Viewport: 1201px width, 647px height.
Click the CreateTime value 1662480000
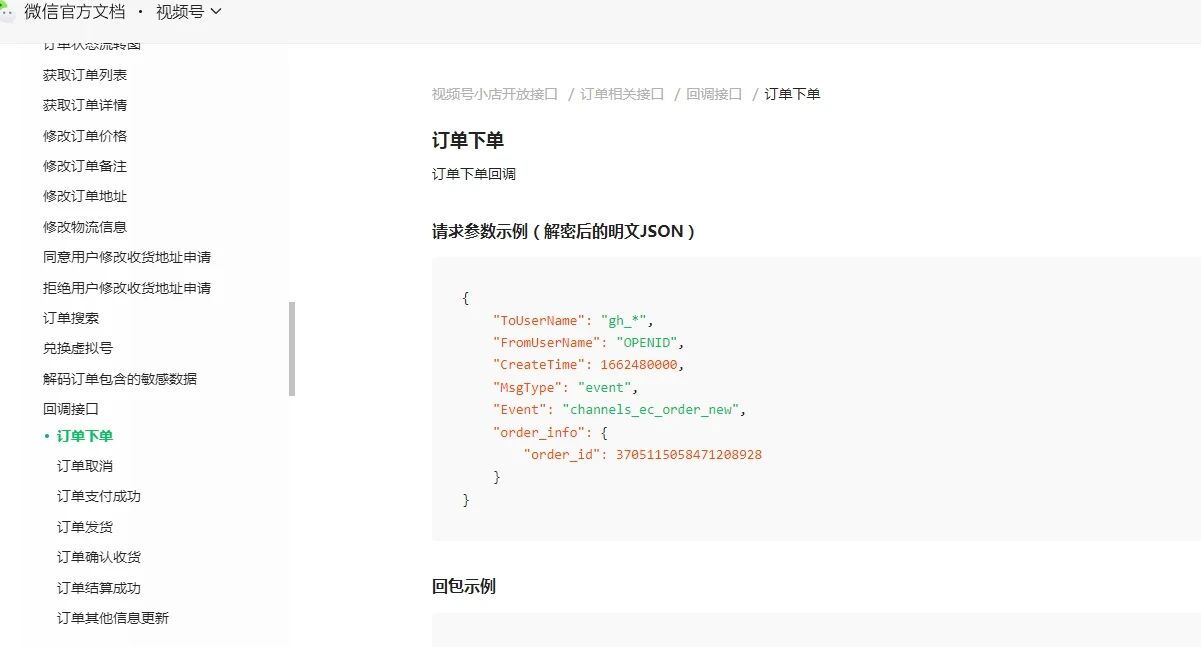639,365
